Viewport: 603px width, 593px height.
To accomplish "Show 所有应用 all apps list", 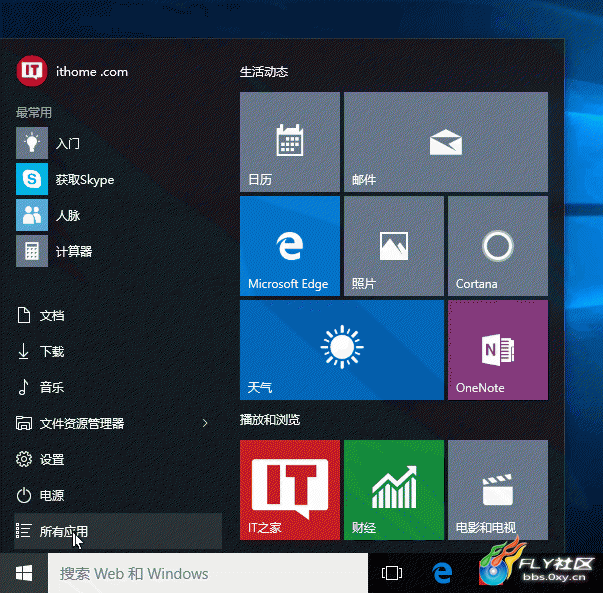I will click(x=118, y=531).
